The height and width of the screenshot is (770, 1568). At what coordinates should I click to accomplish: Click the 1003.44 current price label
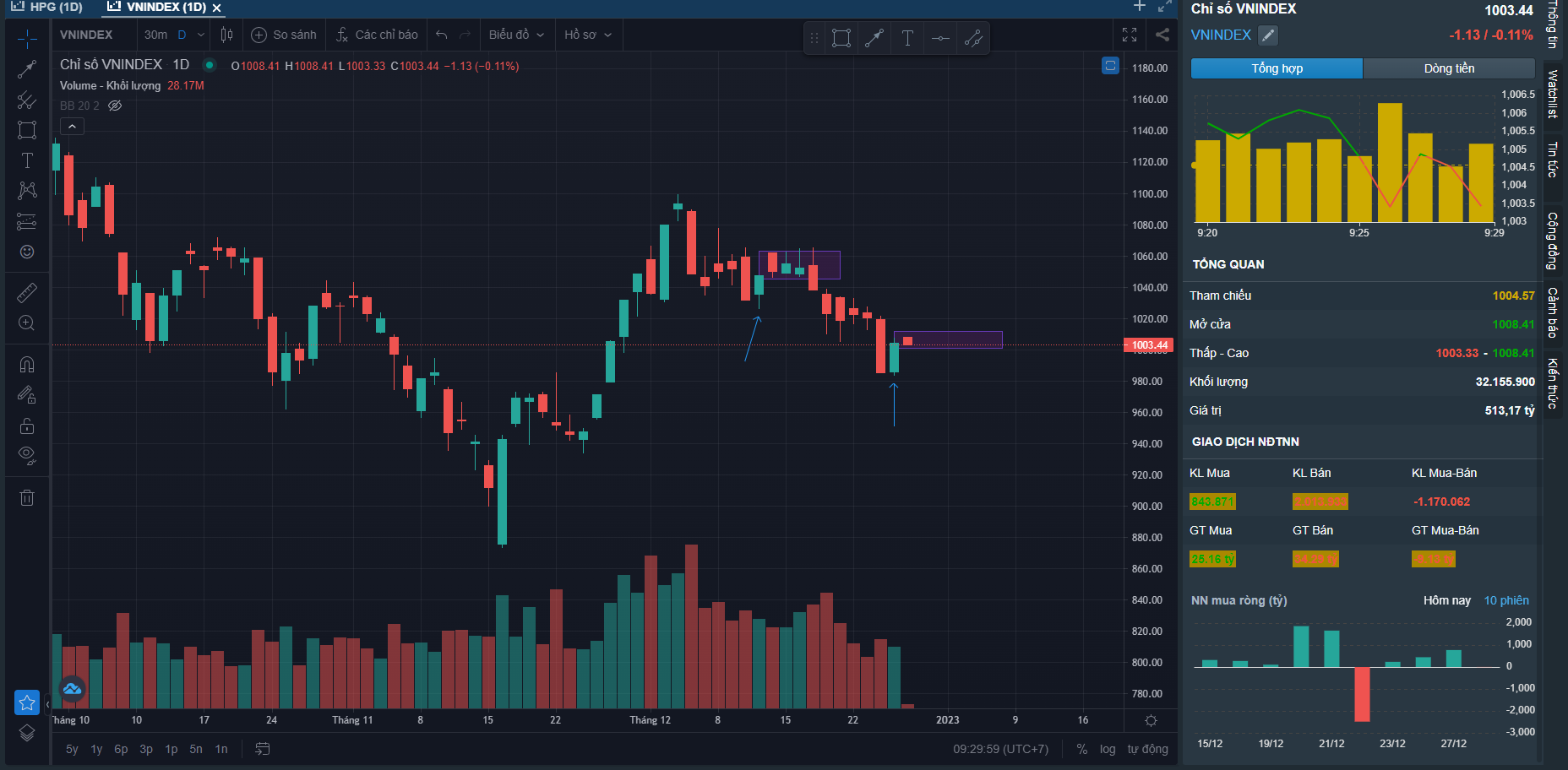tap(1149, 345)
